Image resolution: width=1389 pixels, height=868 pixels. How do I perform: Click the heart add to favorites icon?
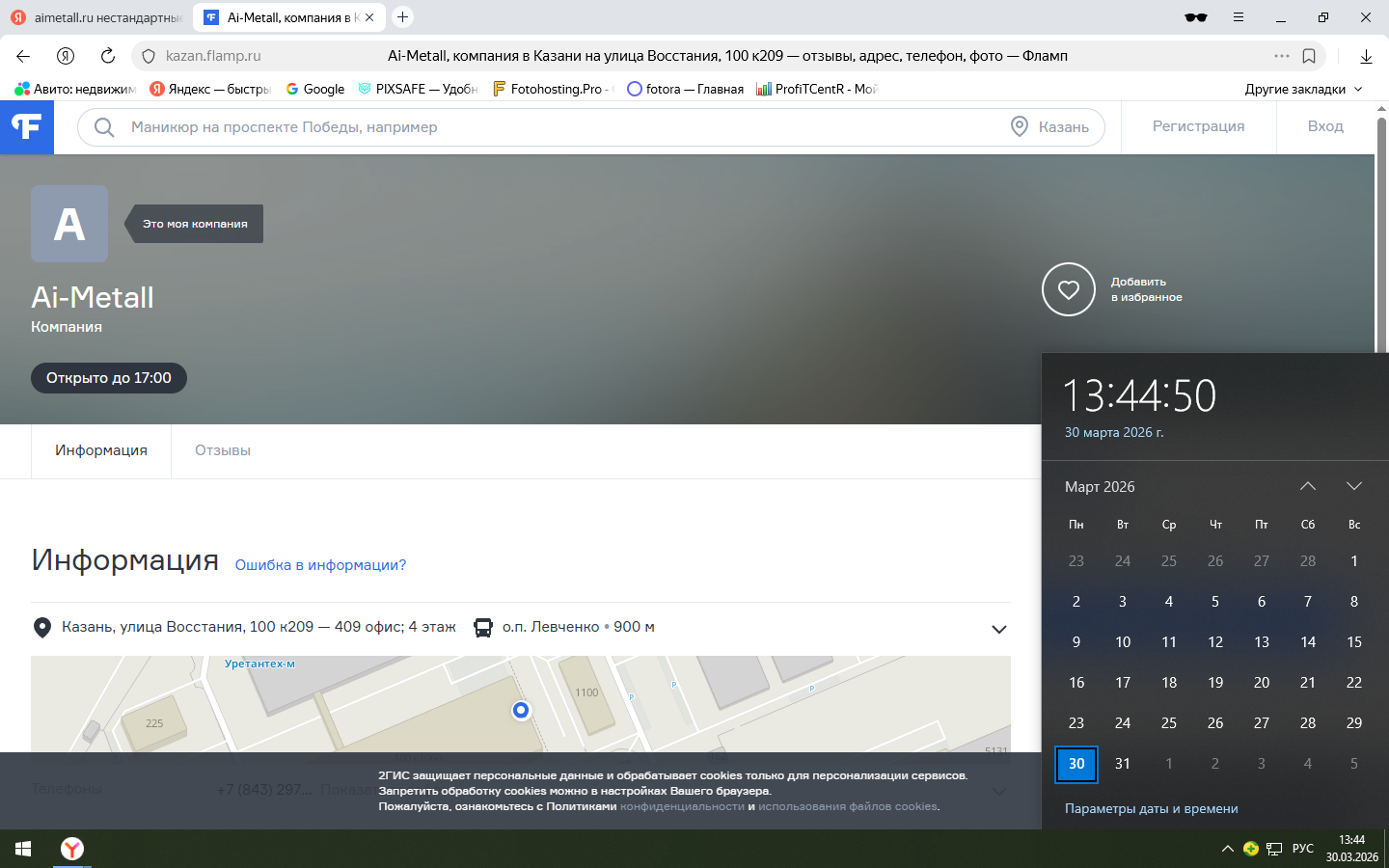pyautogui.click(x=1068, y=289)
